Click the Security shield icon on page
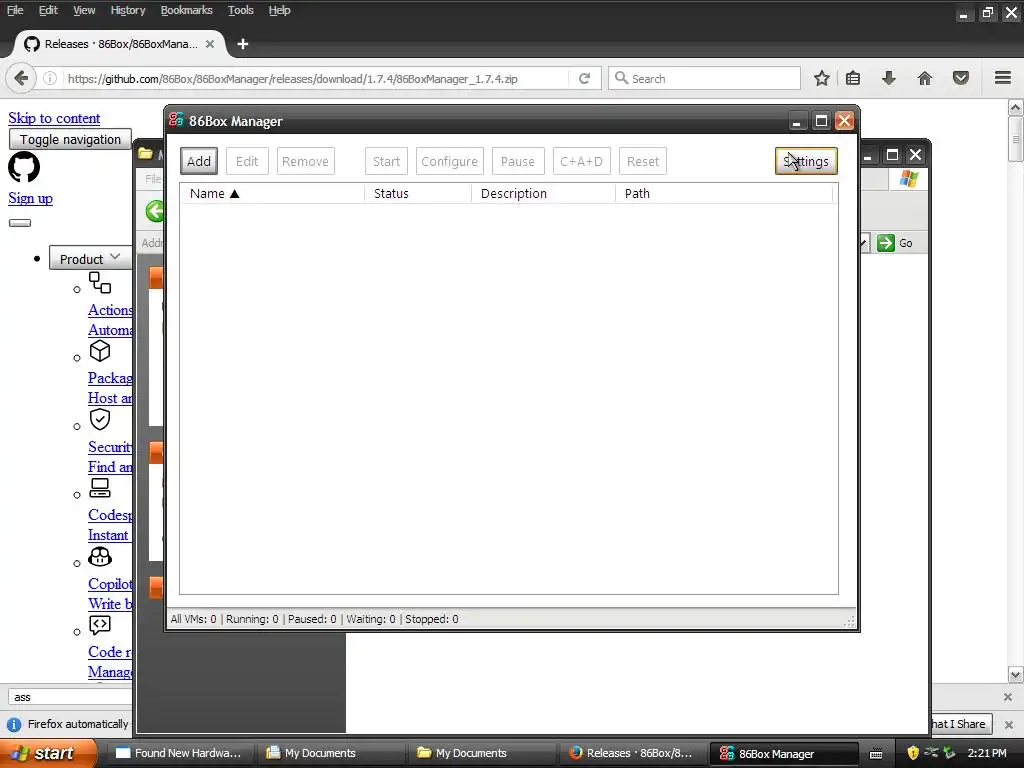Viewport: 1024px width, 768px height. (x=100, y=419)
